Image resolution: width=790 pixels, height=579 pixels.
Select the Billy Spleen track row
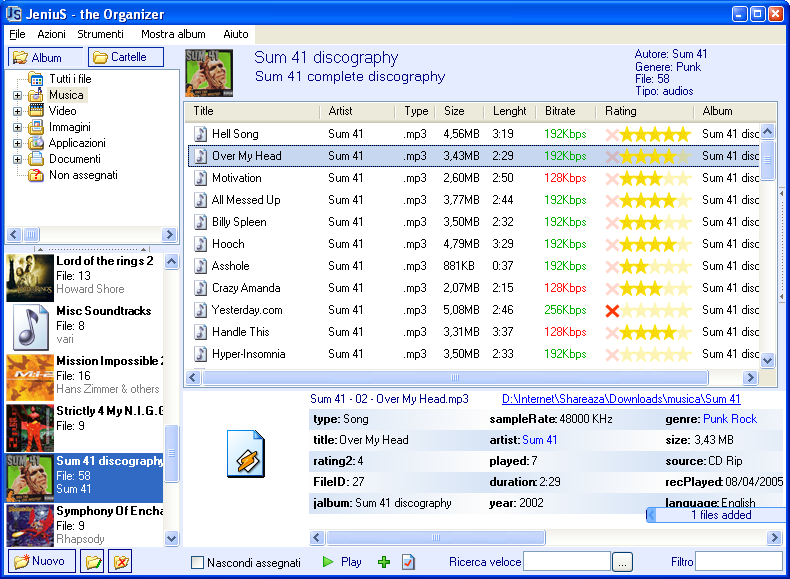474,222
